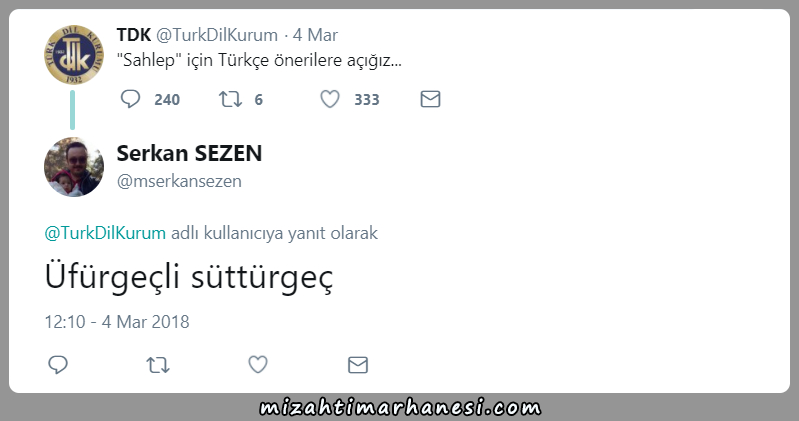The height and width of the screenshot is (421, 799).
Task: Reply to Serkan SEZEN's tweet
Action: pos(58,365)
